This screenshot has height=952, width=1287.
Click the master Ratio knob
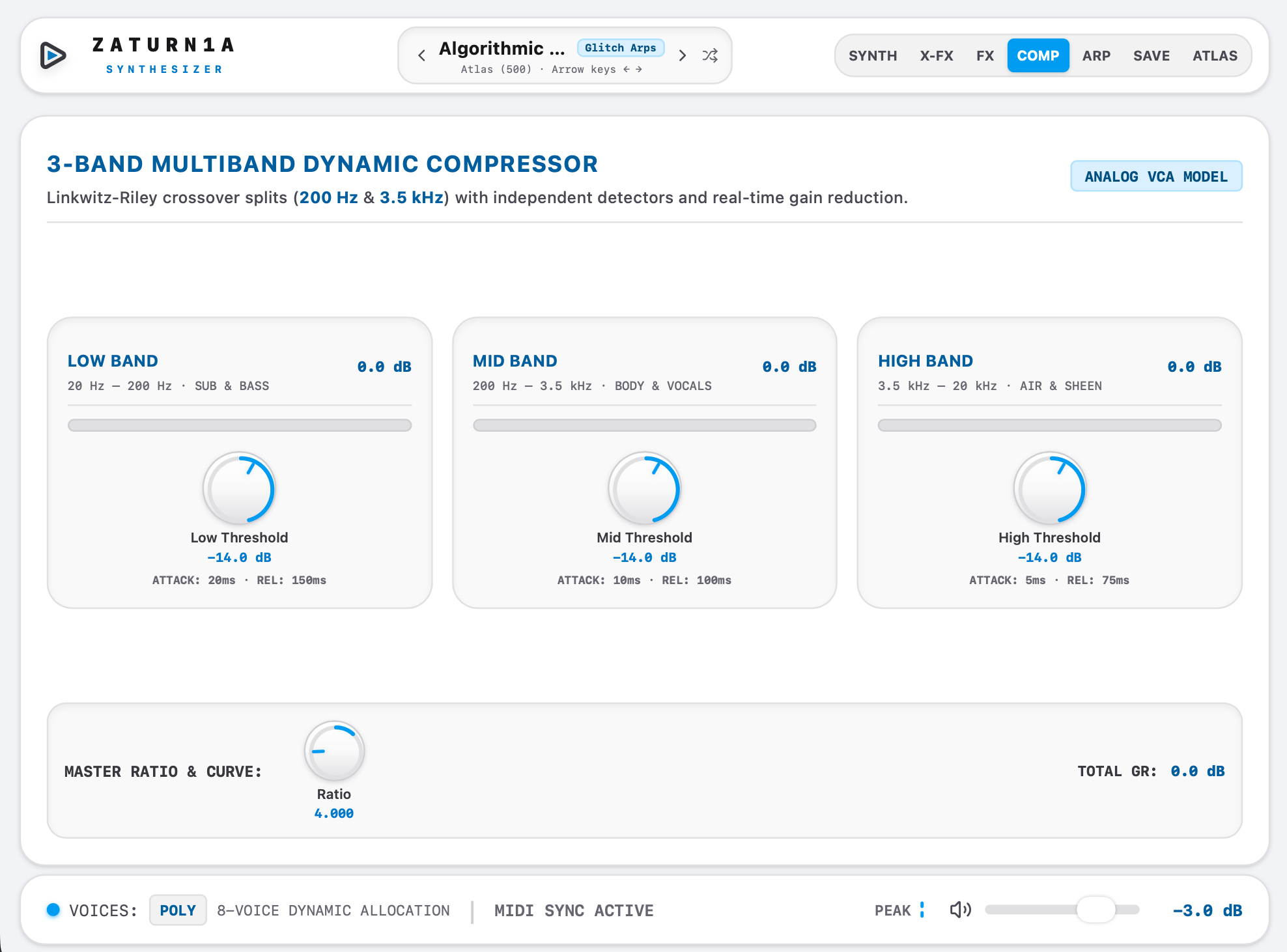(334, 751)
